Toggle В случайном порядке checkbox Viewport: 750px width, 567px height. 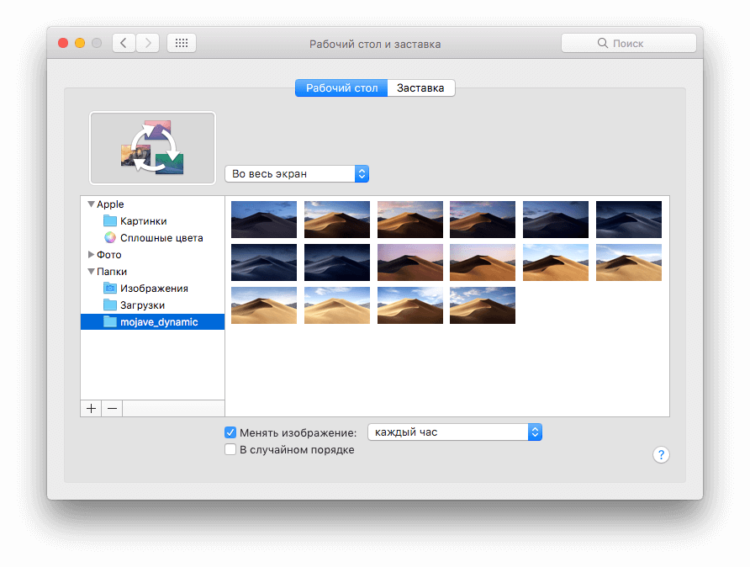coord(230,449)
